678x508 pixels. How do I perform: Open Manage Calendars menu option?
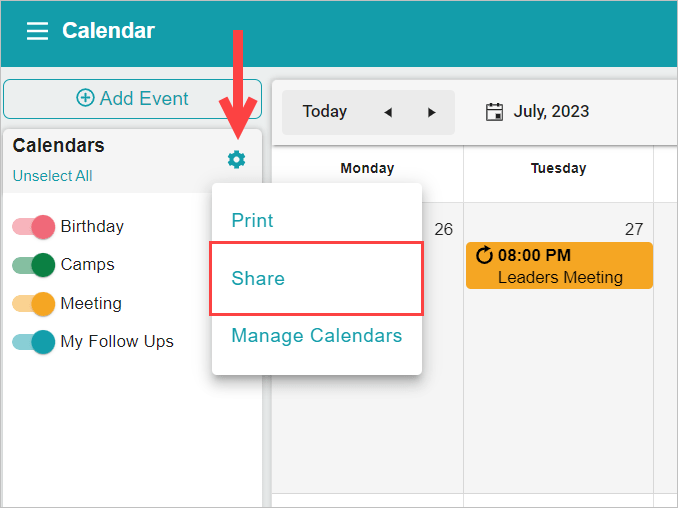click(x=317, y=336)
